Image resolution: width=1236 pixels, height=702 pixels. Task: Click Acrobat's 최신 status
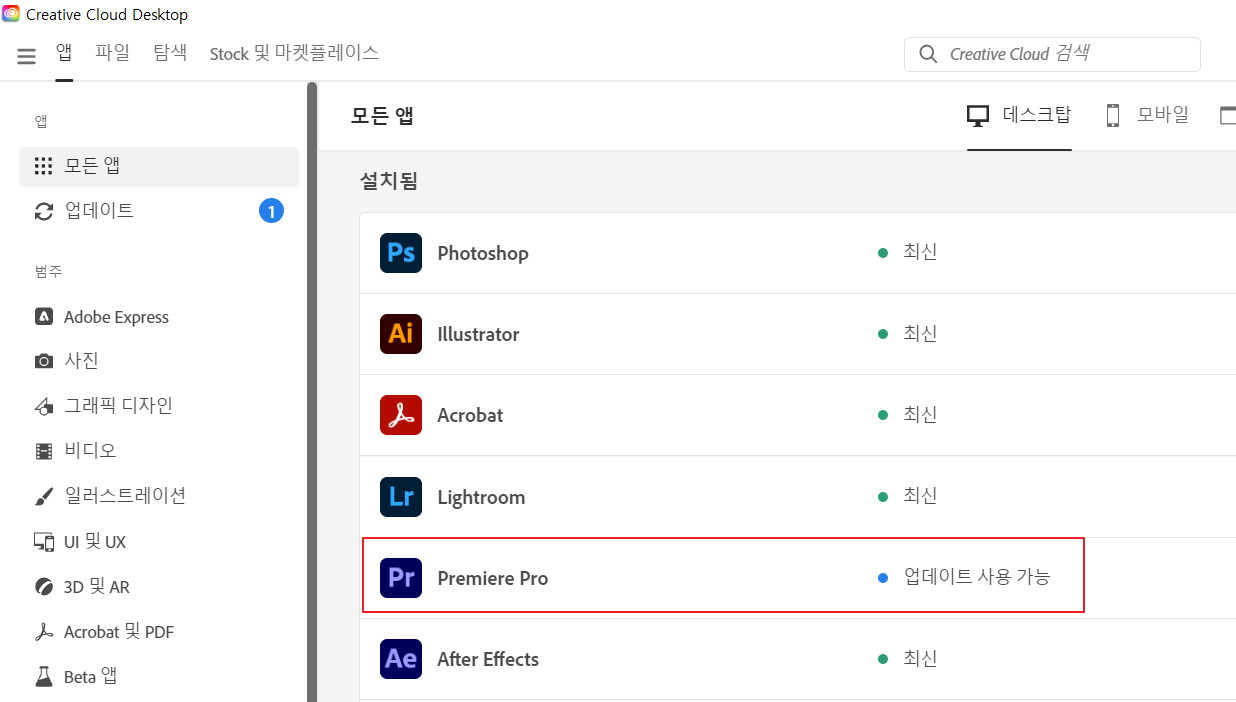point(920,414)
